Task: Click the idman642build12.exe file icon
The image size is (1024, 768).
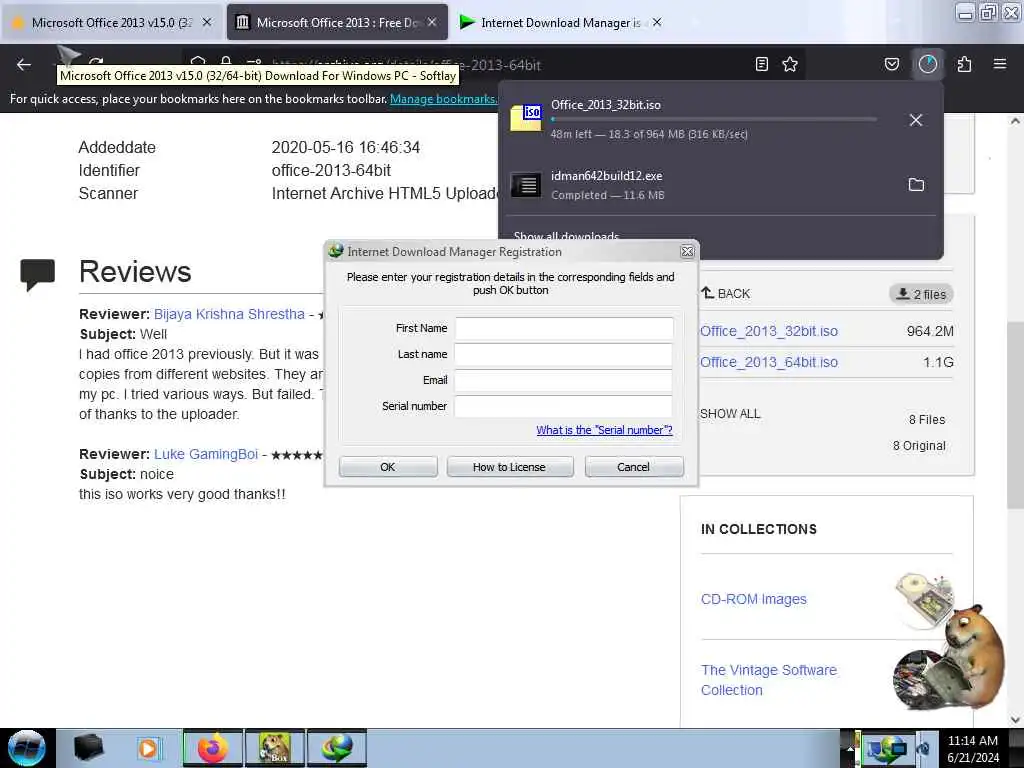Action: (526, 185)
